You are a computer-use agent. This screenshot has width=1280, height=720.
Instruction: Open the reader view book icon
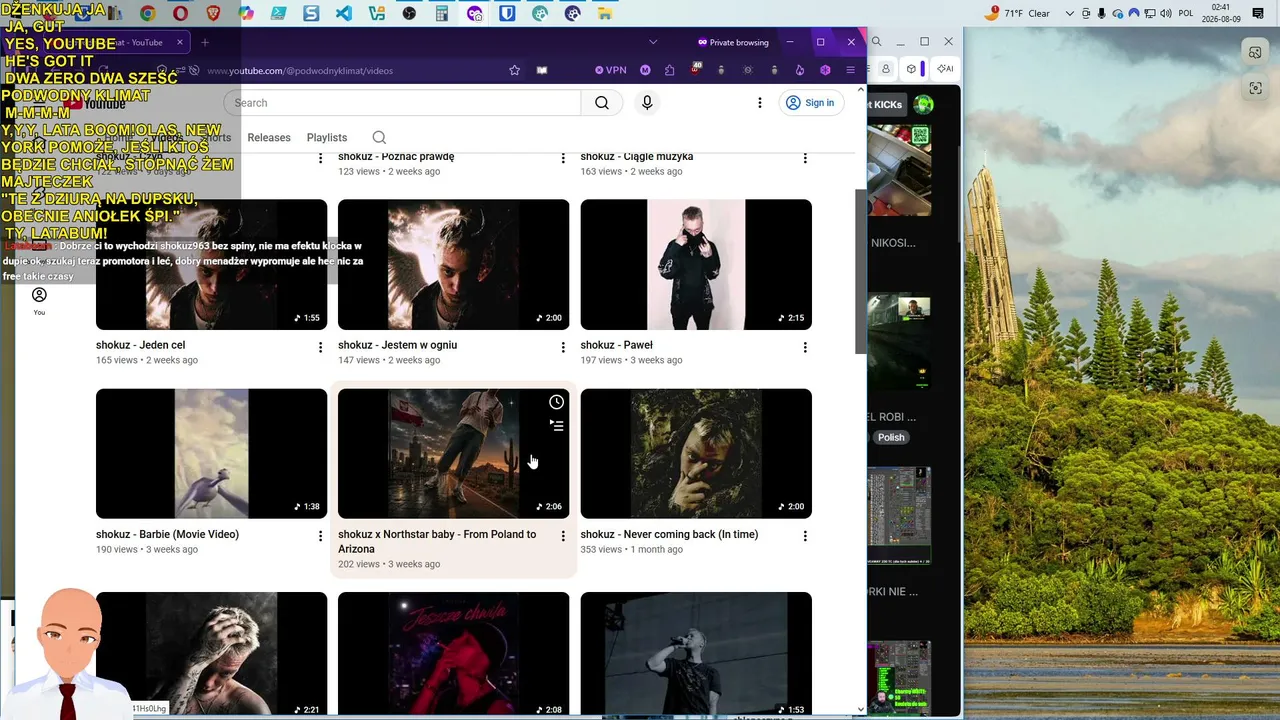click(542, 70)
